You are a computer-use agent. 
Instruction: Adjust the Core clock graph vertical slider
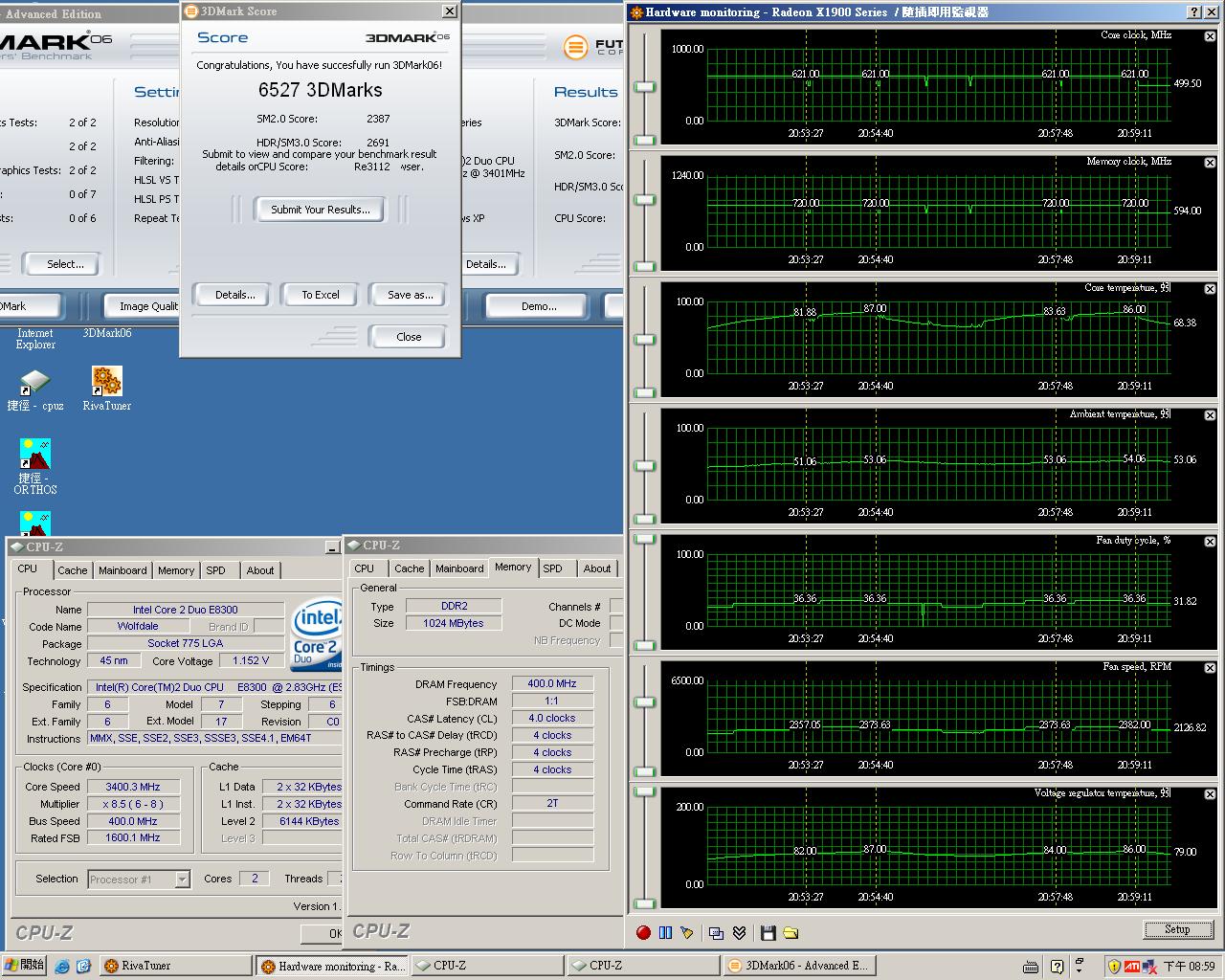645,87
